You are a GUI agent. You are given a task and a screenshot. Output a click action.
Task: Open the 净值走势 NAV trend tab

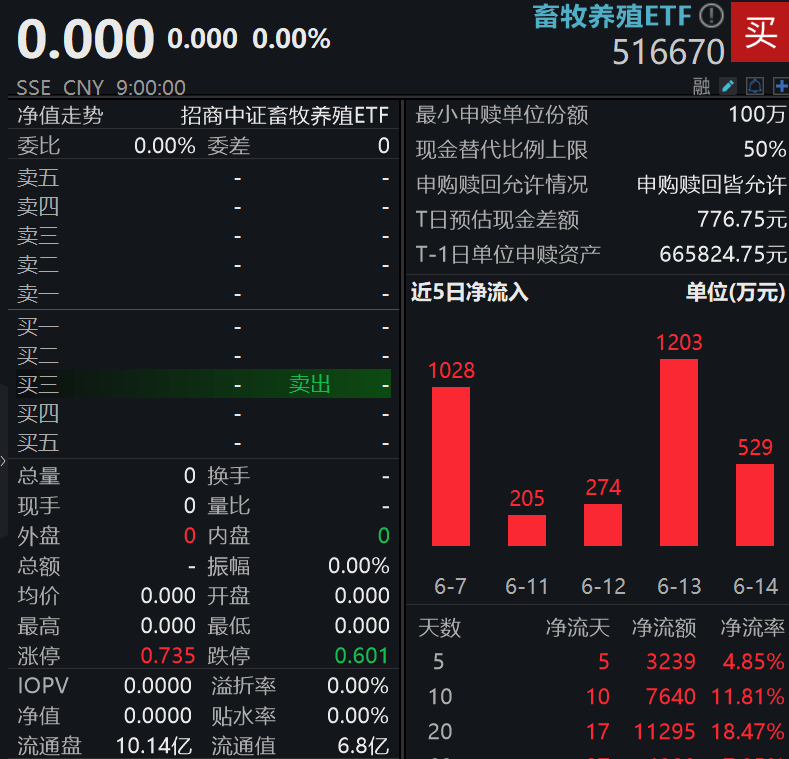[60, 115]
